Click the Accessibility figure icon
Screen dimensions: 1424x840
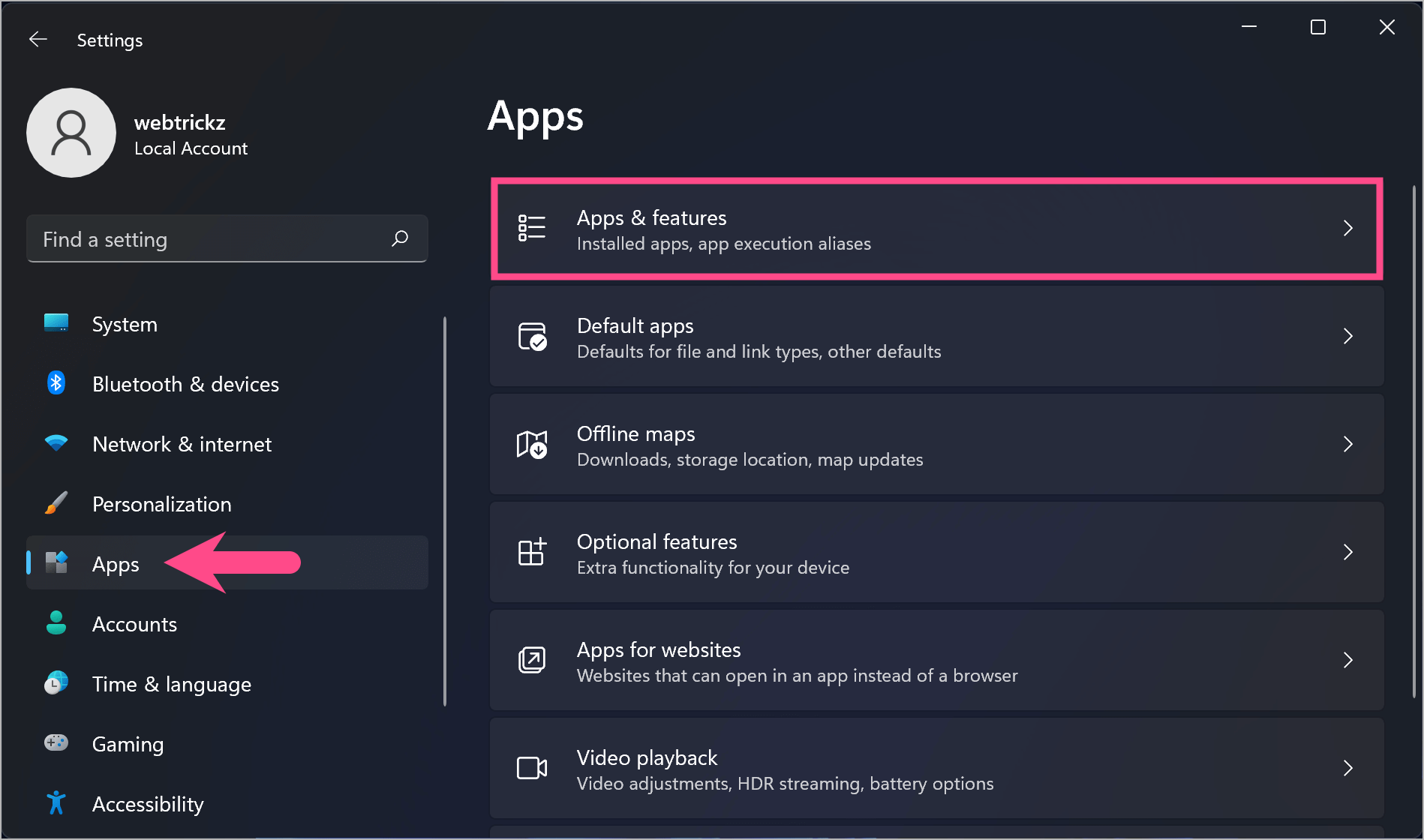tap(56, 803)
